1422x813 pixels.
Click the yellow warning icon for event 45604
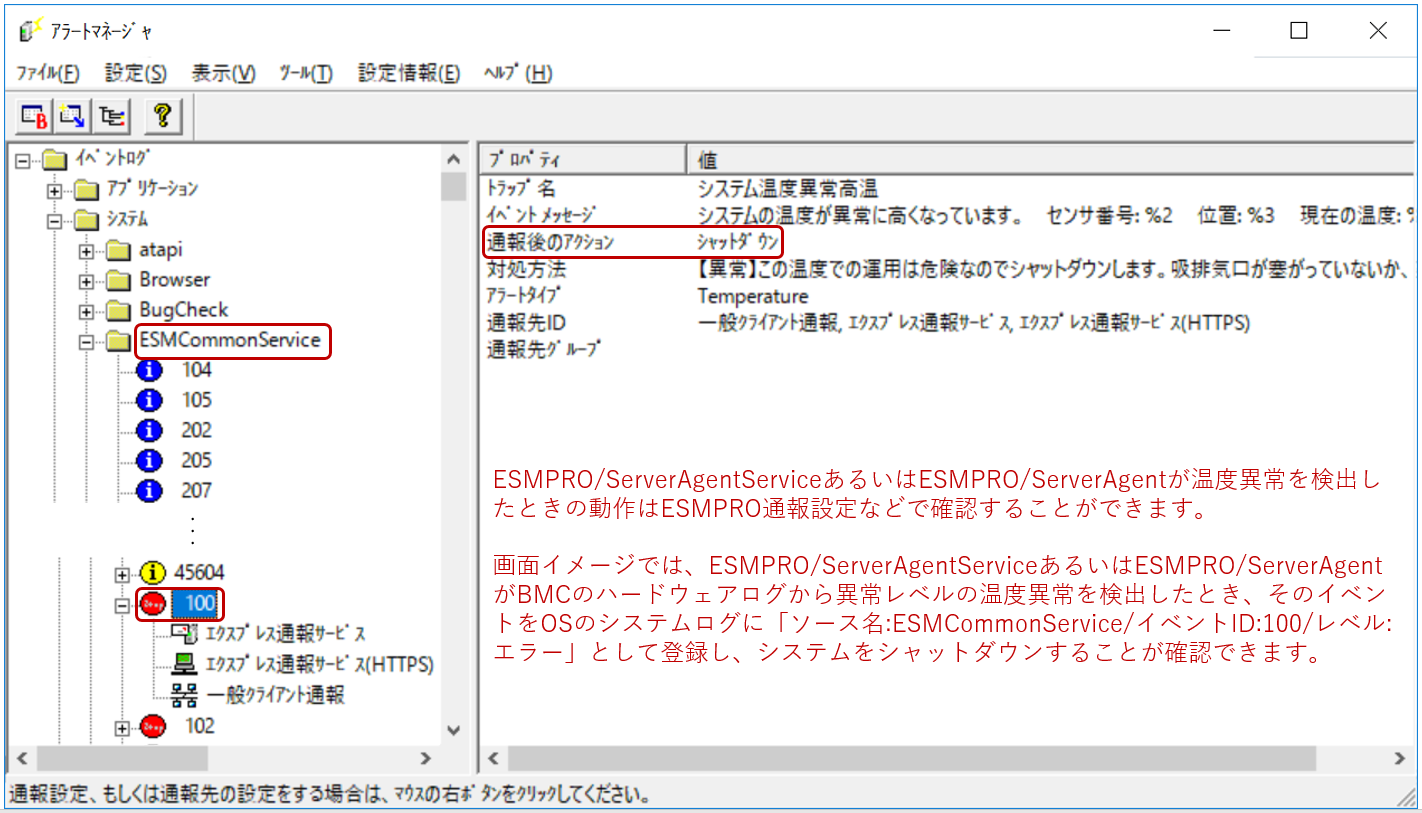tap(152, 573)
